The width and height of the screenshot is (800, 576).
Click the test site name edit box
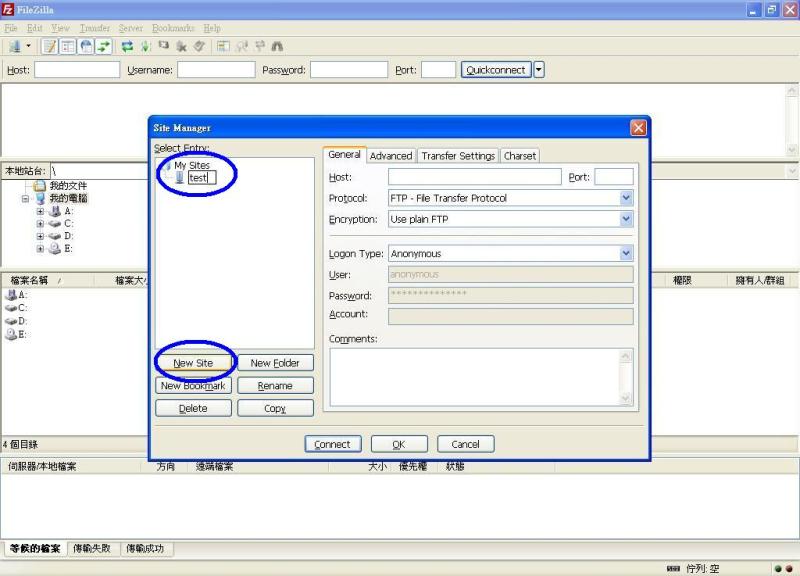click(202, 178)
